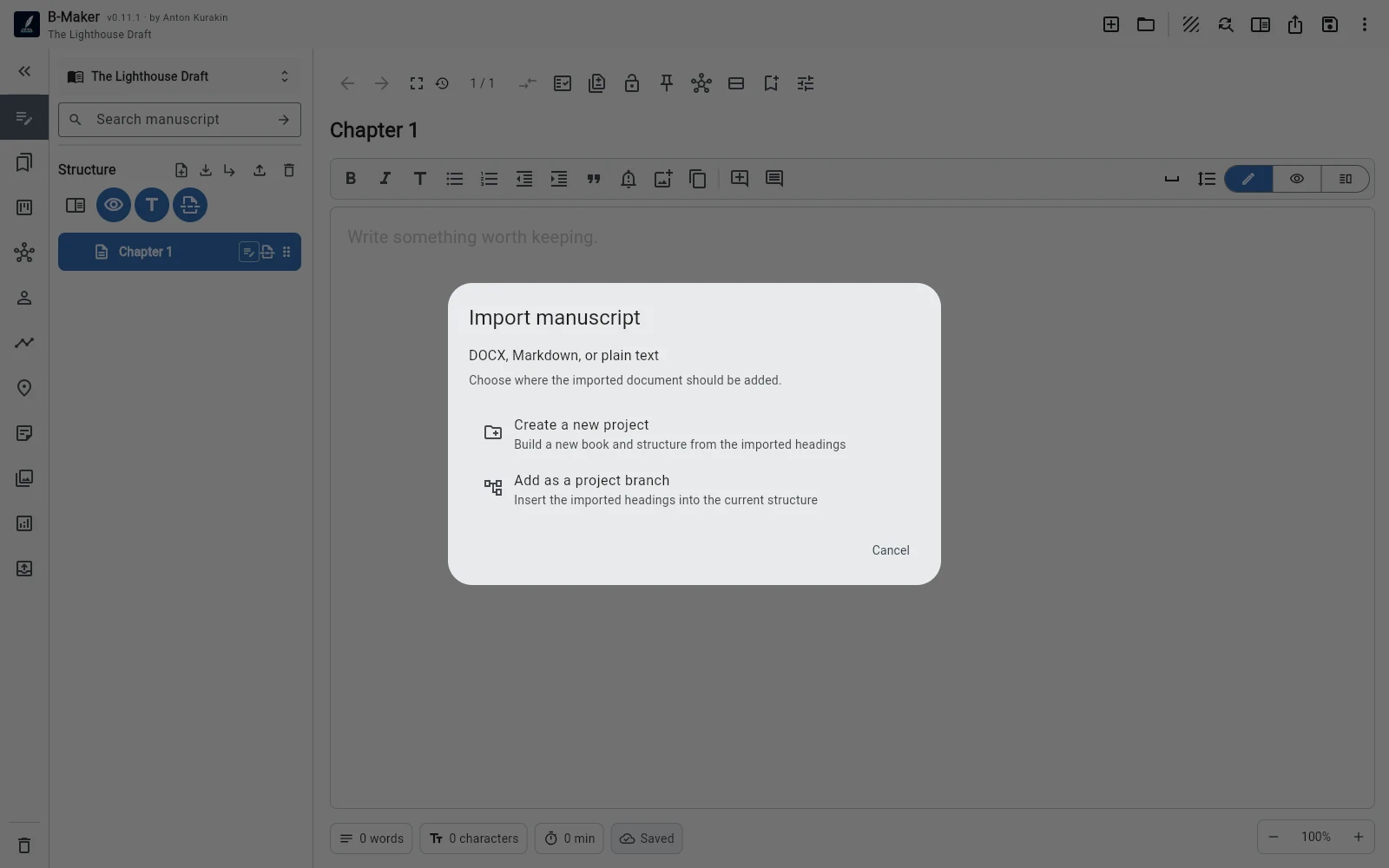Toggle the eye visibility filter in Structure
Image resolution: width=1389 pixels, height=868 pixels.
click(x=114, y=205)
